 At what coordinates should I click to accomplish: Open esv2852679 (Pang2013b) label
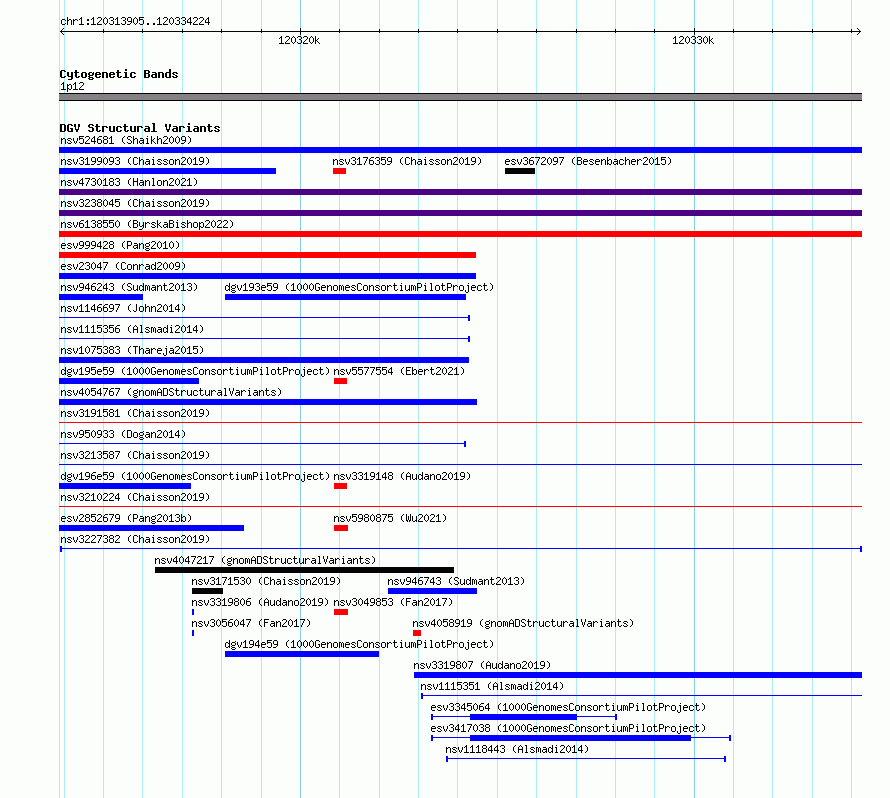point(126,518)
